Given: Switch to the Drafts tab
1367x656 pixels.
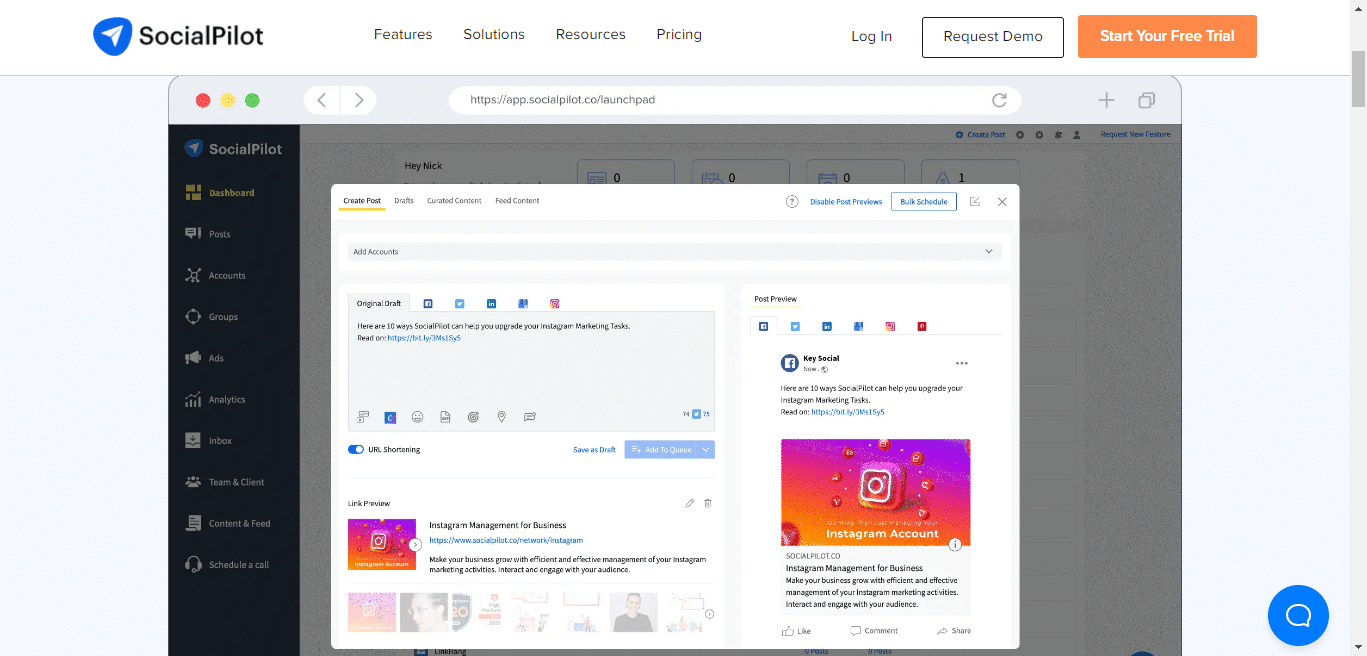Looking at the screenshot, I should pyautogui.click(x=404, y=201).
